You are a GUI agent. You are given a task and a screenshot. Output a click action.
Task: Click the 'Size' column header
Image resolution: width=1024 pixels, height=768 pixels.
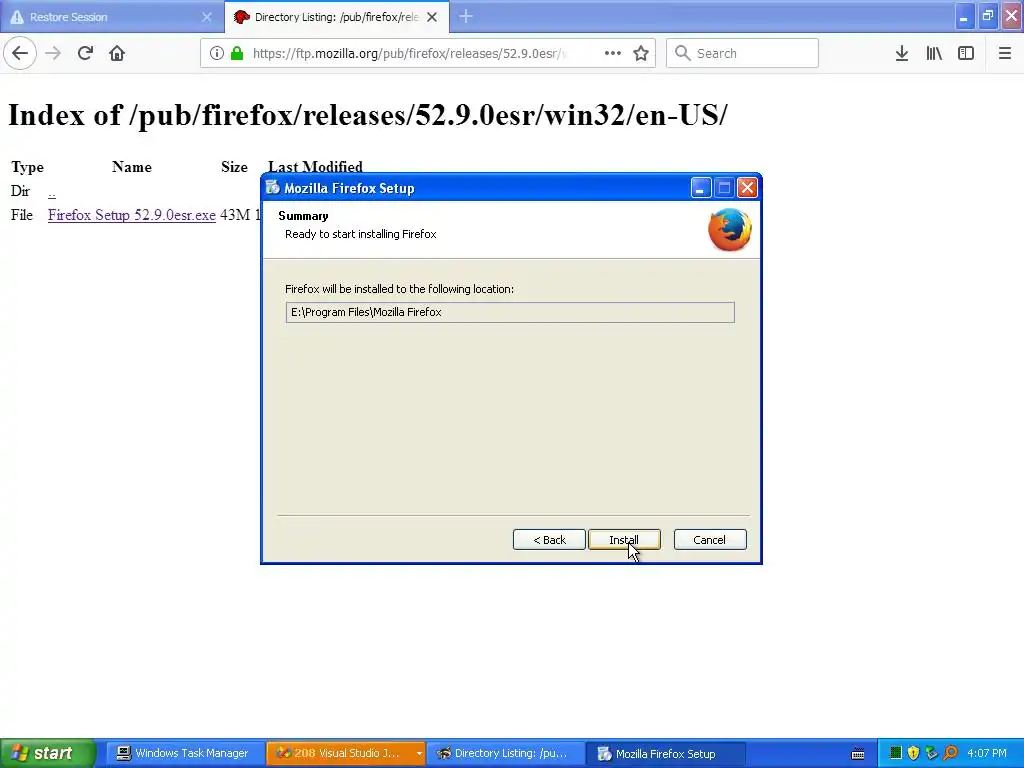click(234, 167)
